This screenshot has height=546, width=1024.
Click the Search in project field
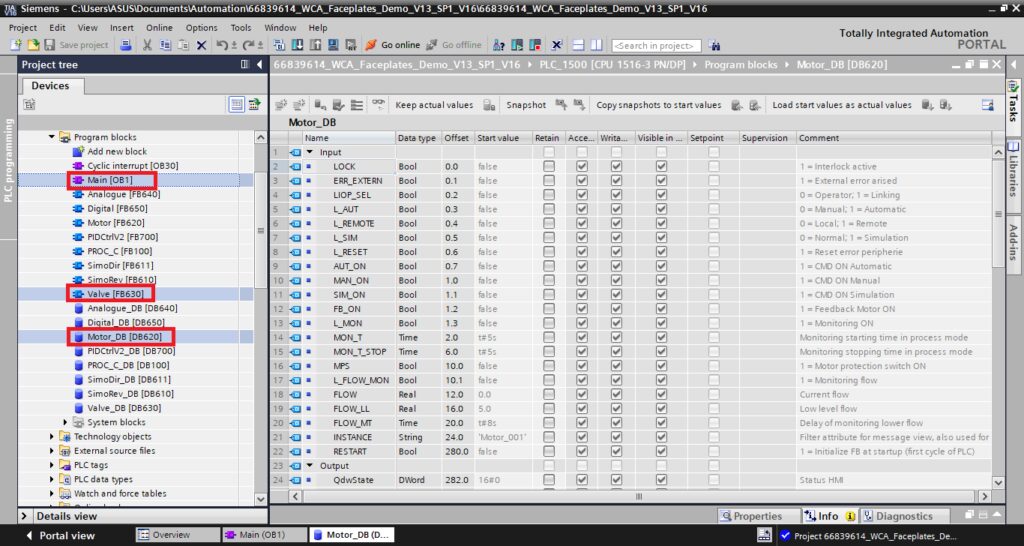coord(656,46)
